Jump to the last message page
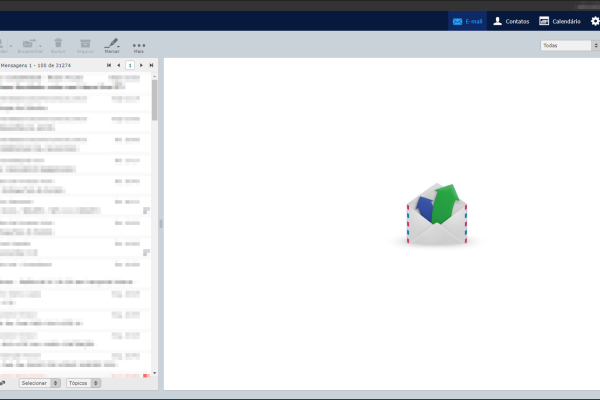This screenshot has width=600, height=400. (x=151, y=65)
